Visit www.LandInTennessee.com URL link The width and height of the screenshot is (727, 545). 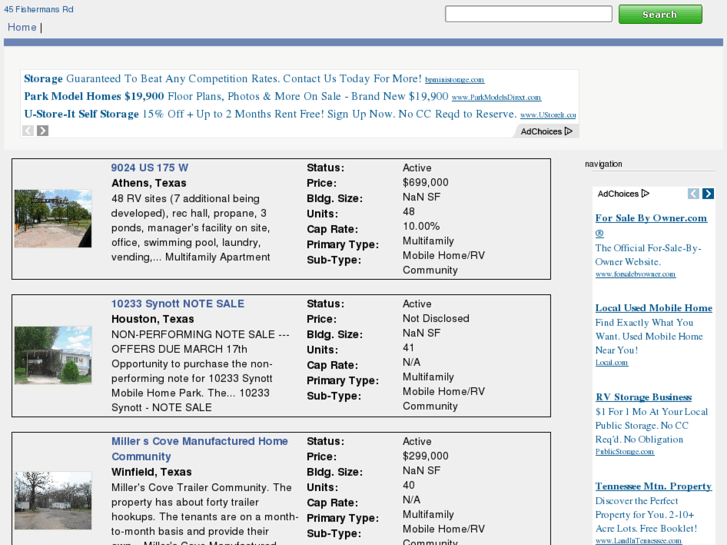638,541
